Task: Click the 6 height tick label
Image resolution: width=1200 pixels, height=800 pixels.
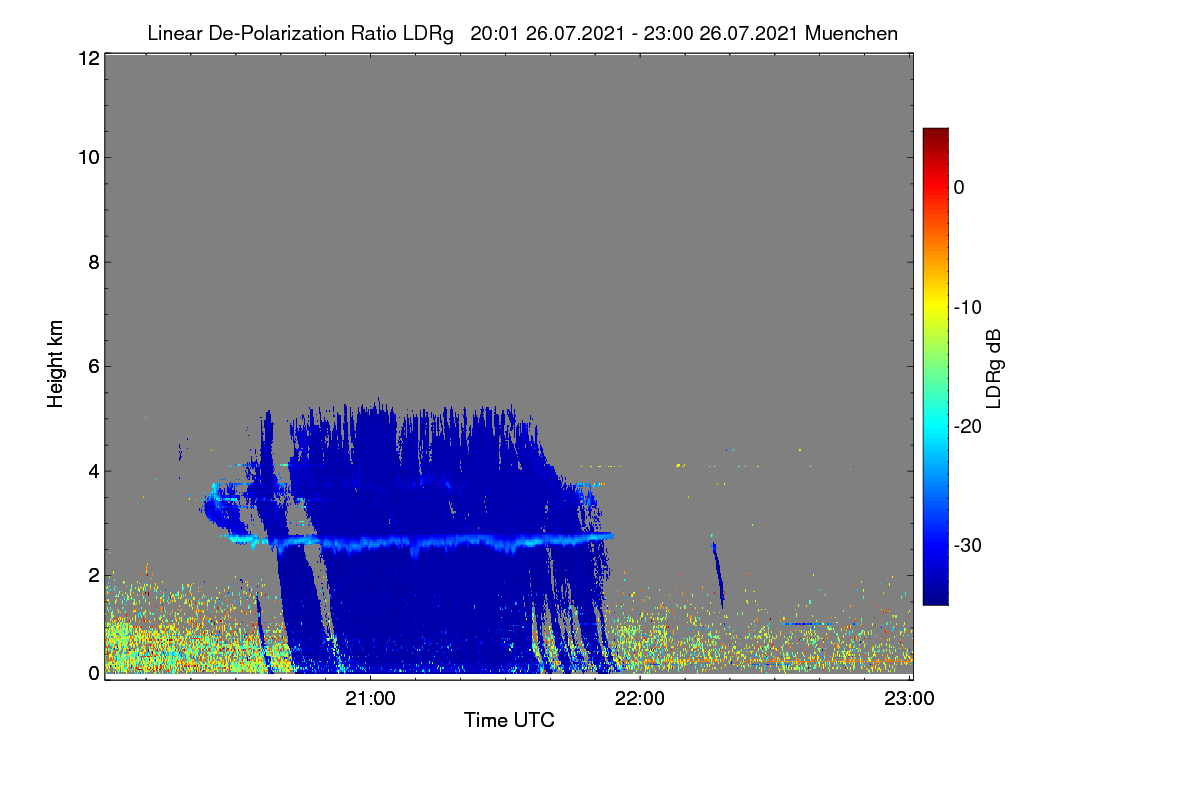Action: click(93, 366)
